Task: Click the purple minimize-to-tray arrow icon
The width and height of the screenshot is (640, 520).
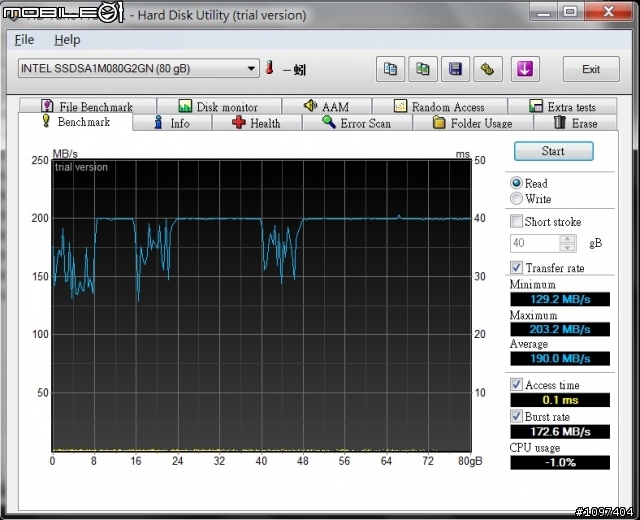Action: pyautogui.click(x=525, y=69)
